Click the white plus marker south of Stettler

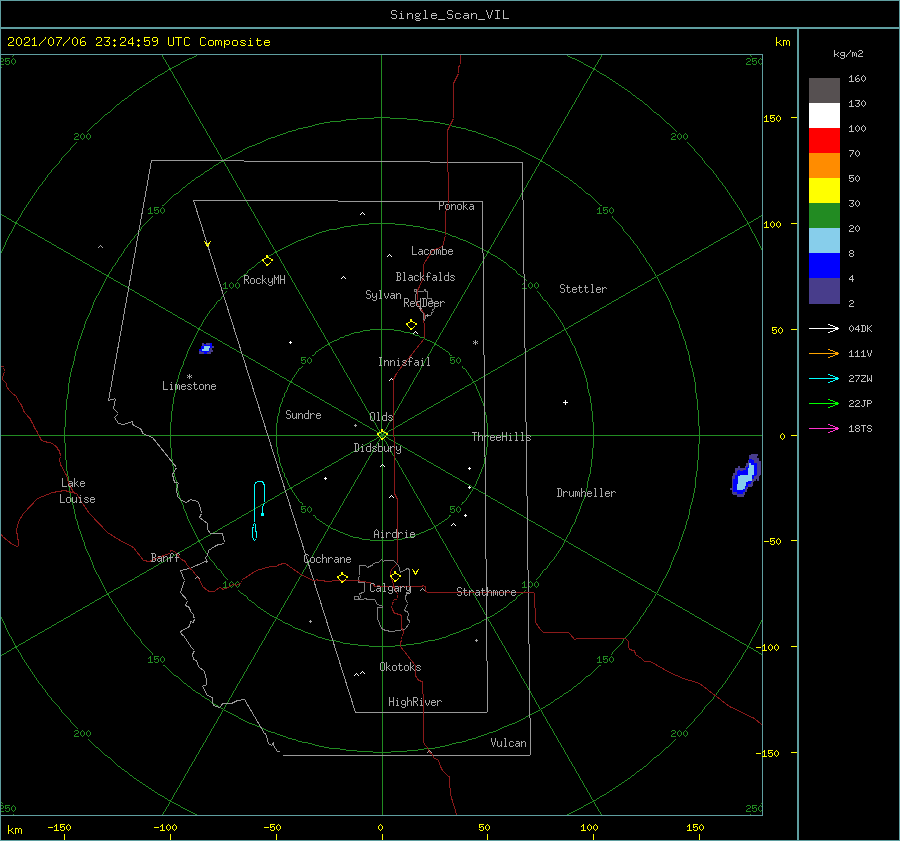[x=565, y=402]
